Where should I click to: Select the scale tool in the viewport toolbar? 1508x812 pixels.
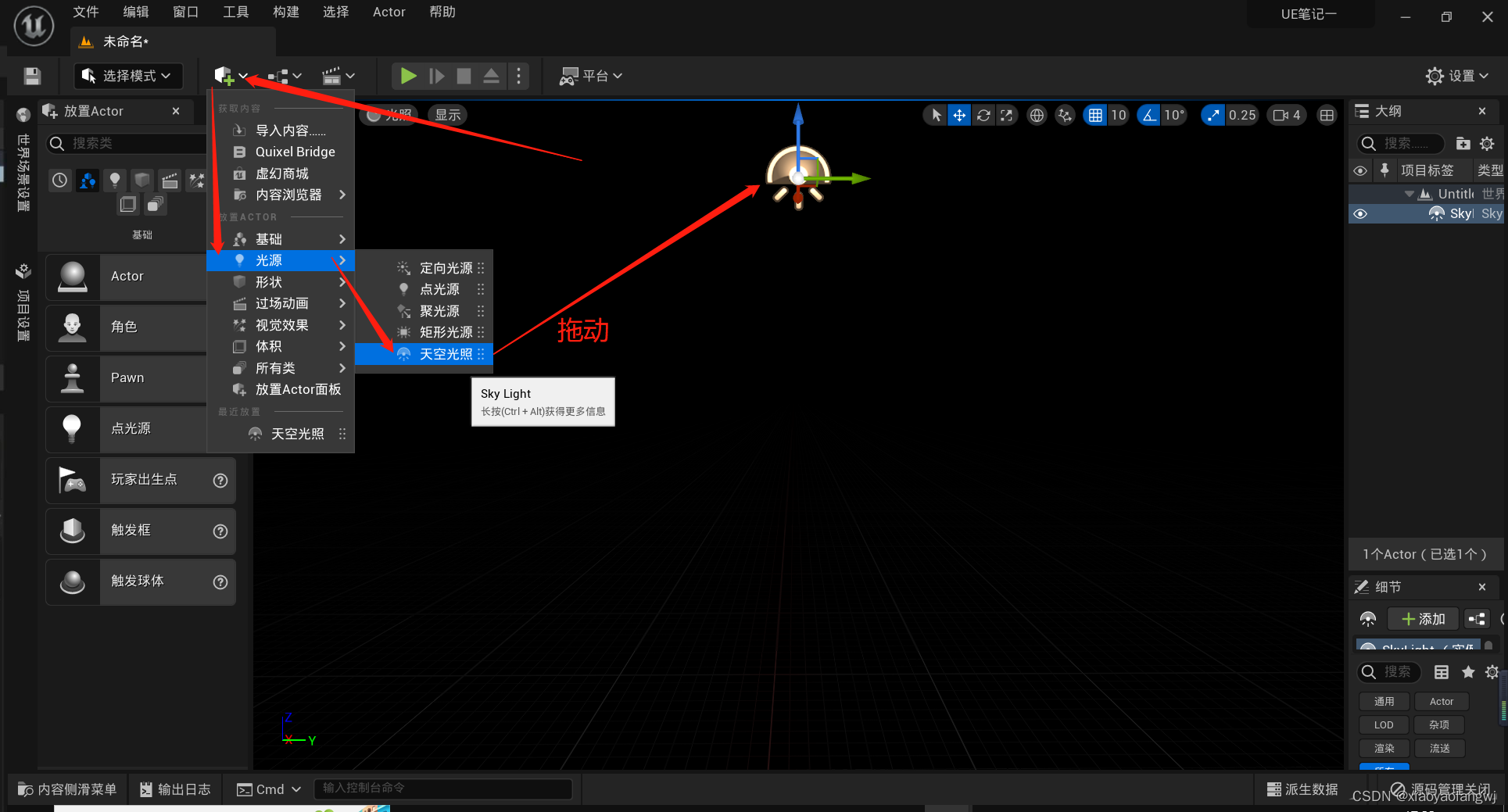pyautogui.click(x=1007, y=115)
